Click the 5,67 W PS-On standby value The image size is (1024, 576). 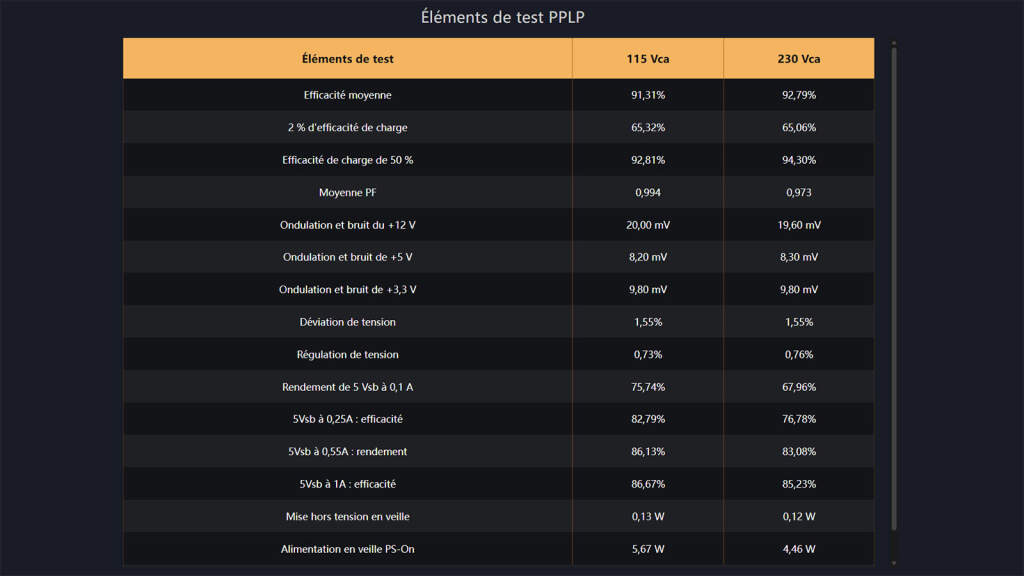(648, 549)
